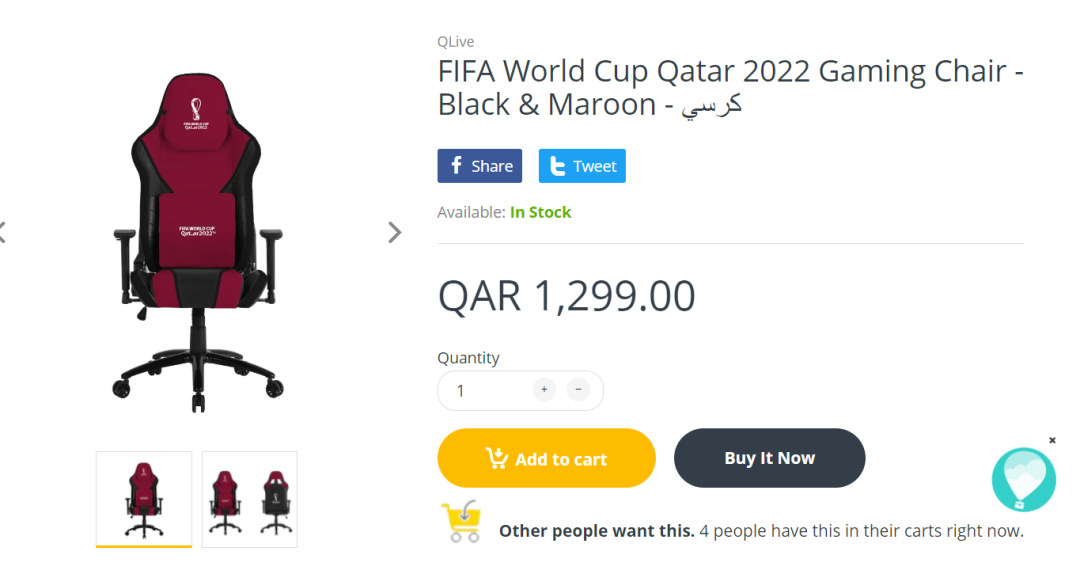Increase quantity with the plus button

coord(544,390)
